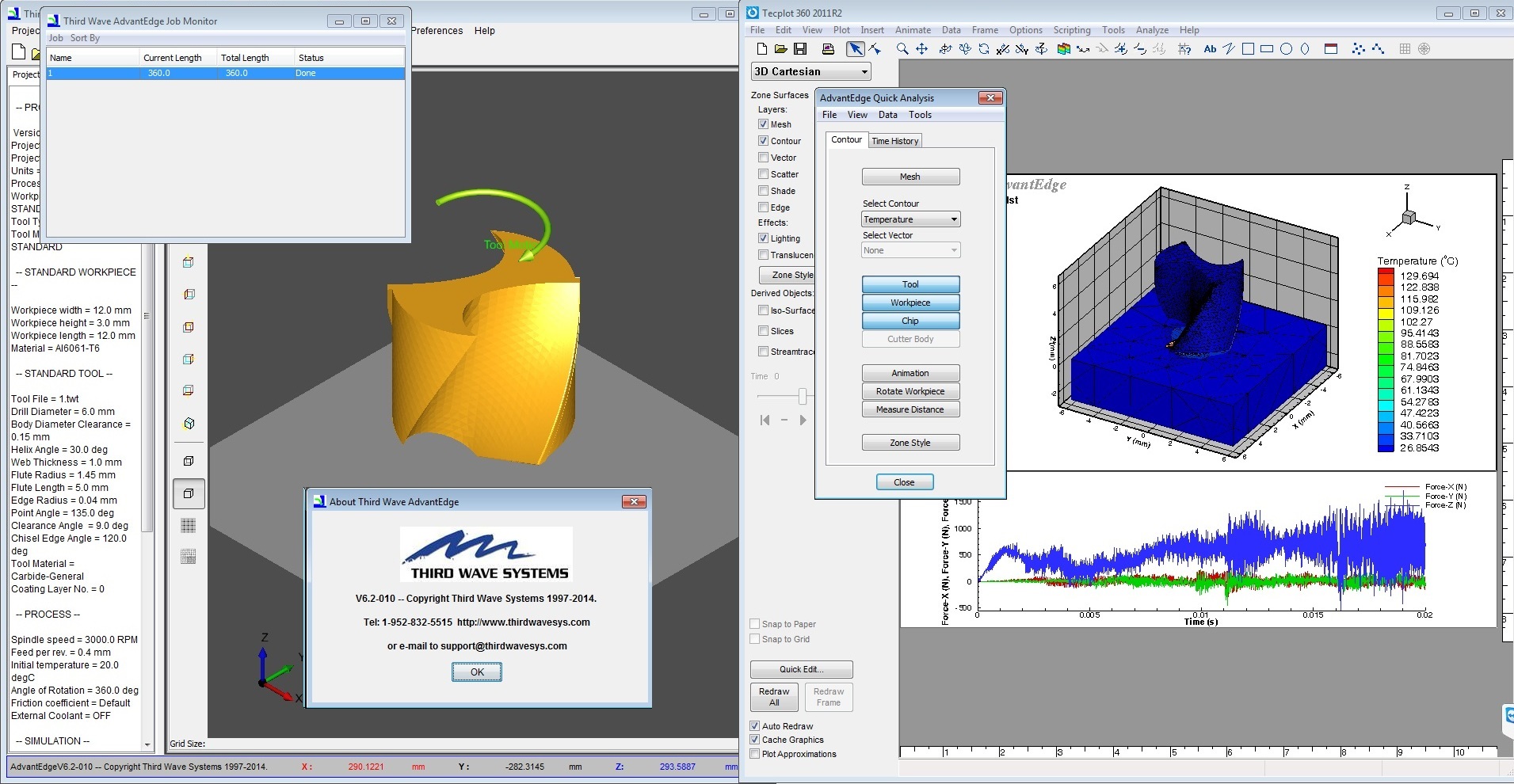The image size is (1514, 784).
Task: Check the Snap to Grid option
Action: pos(755,639)
